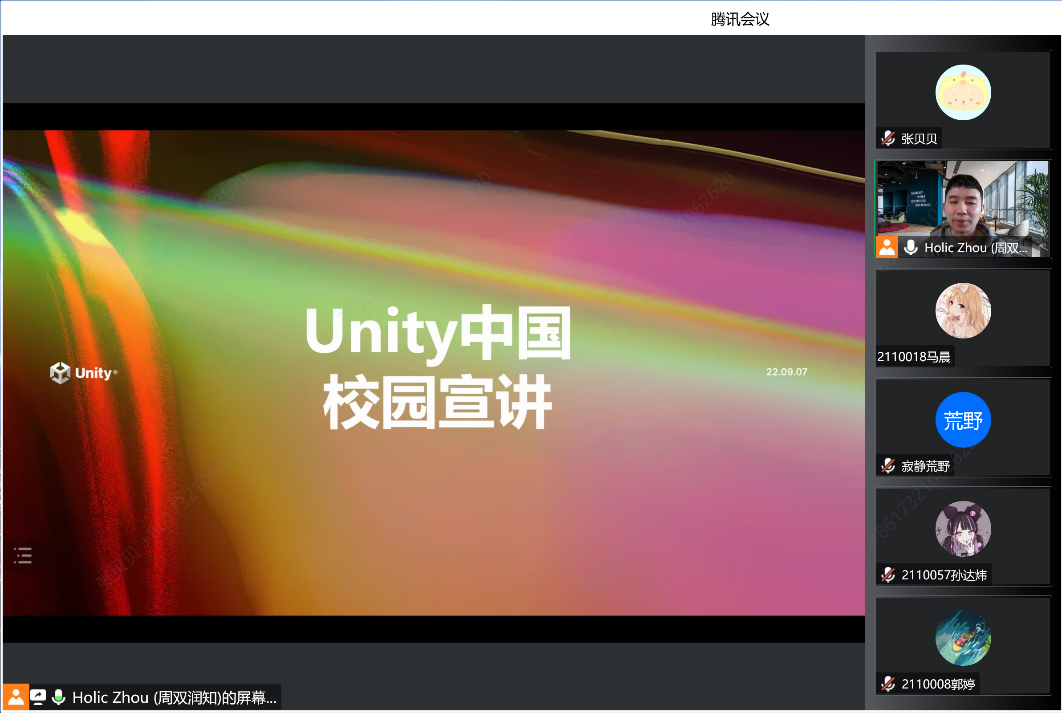The height and width of the screenshot is (713, 1062).
Task: Click the slide outline list icon
Action: point(23,555)
